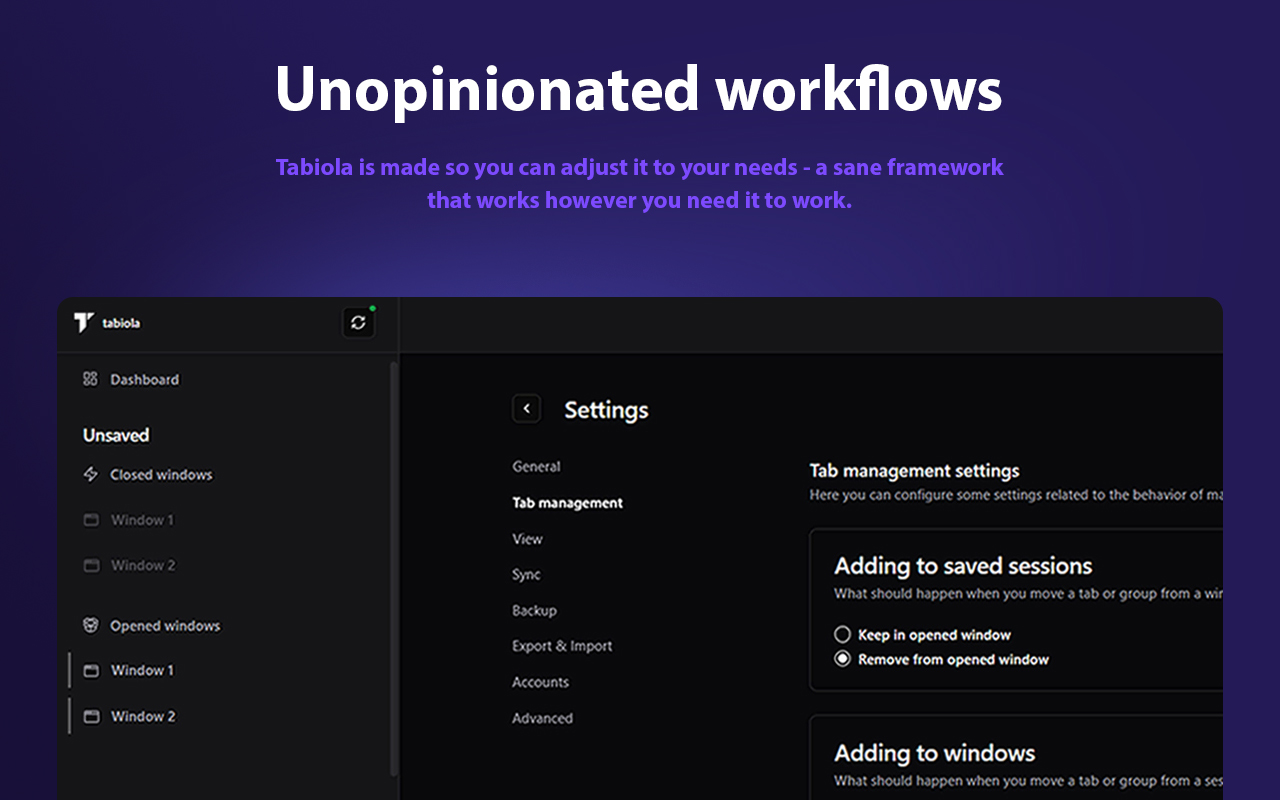The image size is (1280, 800).
Task: Click the Tabiola logo icon
Action: point(84,323)
